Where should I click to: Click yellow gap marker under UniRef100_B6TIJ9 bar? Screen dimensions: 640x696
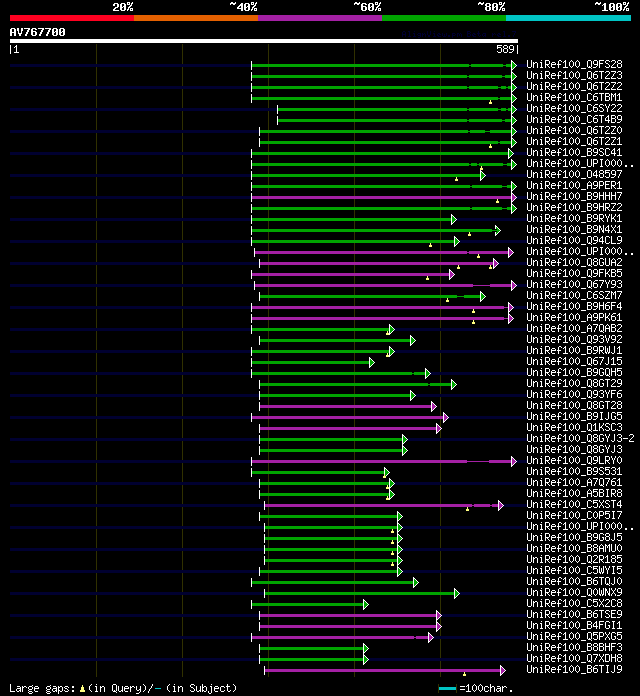[x=465, y=674]
